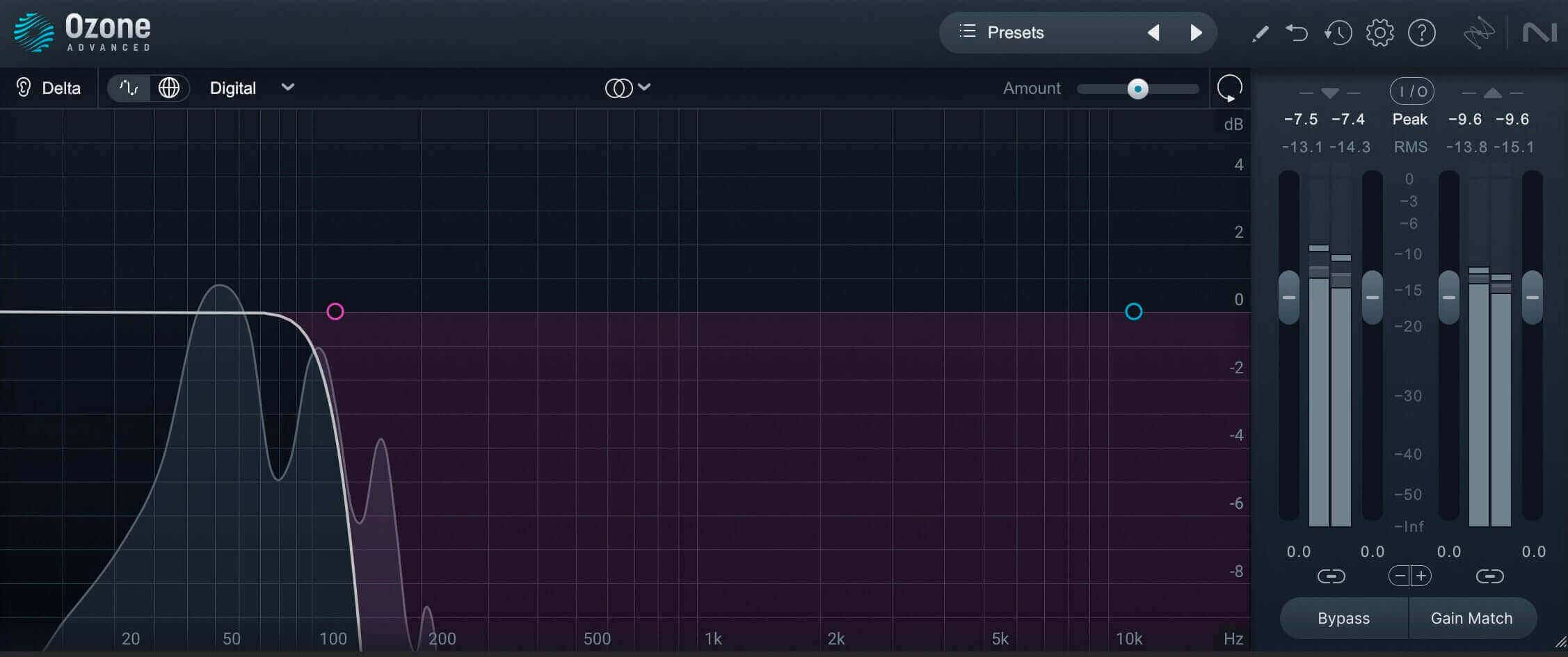
Task: Click the pencil edit icon
Action: [1260, 33]
